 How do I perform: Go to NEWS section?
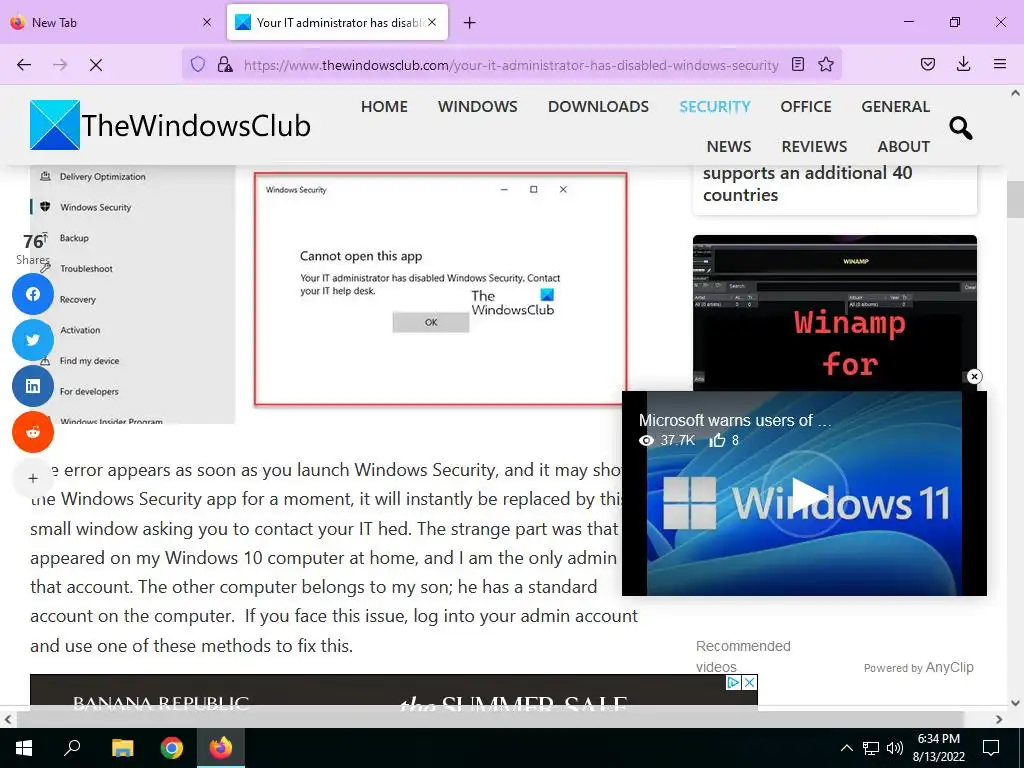coord(729,146)
